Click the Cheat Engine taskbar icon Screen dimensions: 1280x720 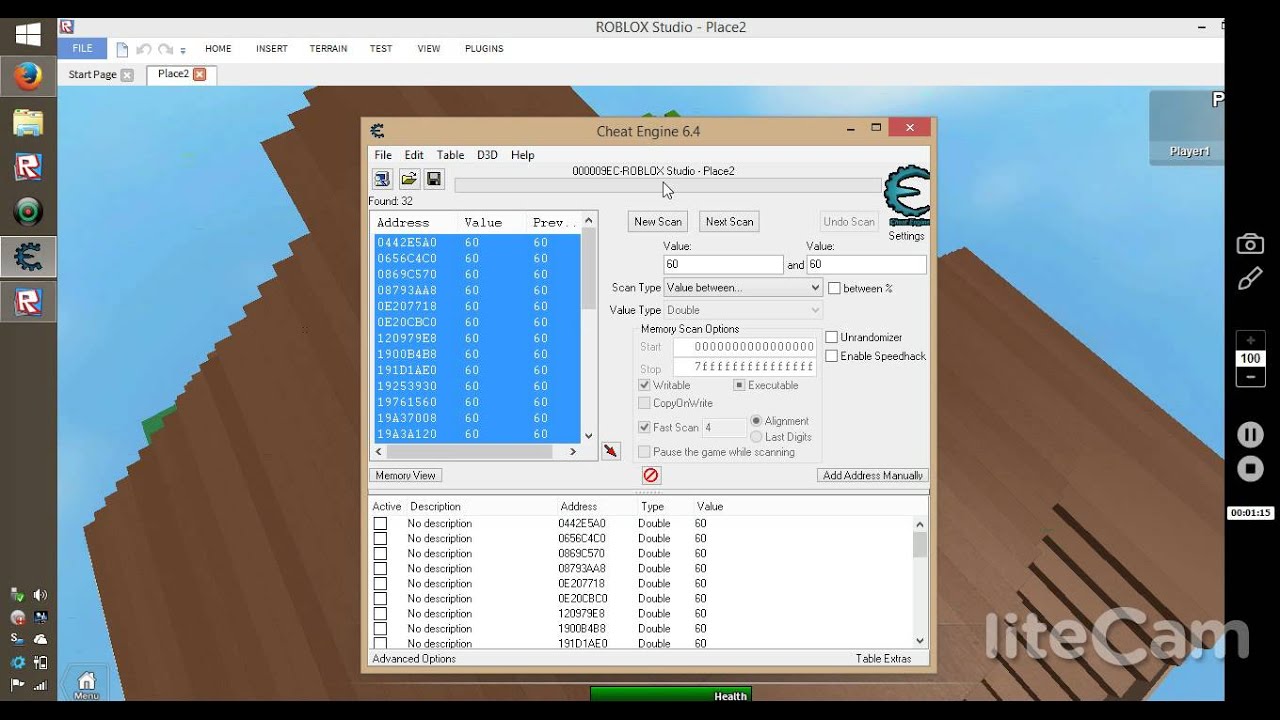pyautogui.click(x=28, y=257)
